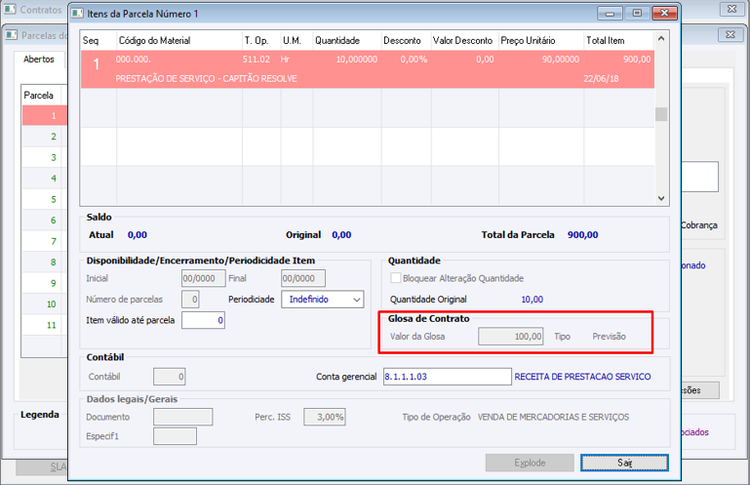Click the Quantidade Original value 10,00

[x=532, y=299]
